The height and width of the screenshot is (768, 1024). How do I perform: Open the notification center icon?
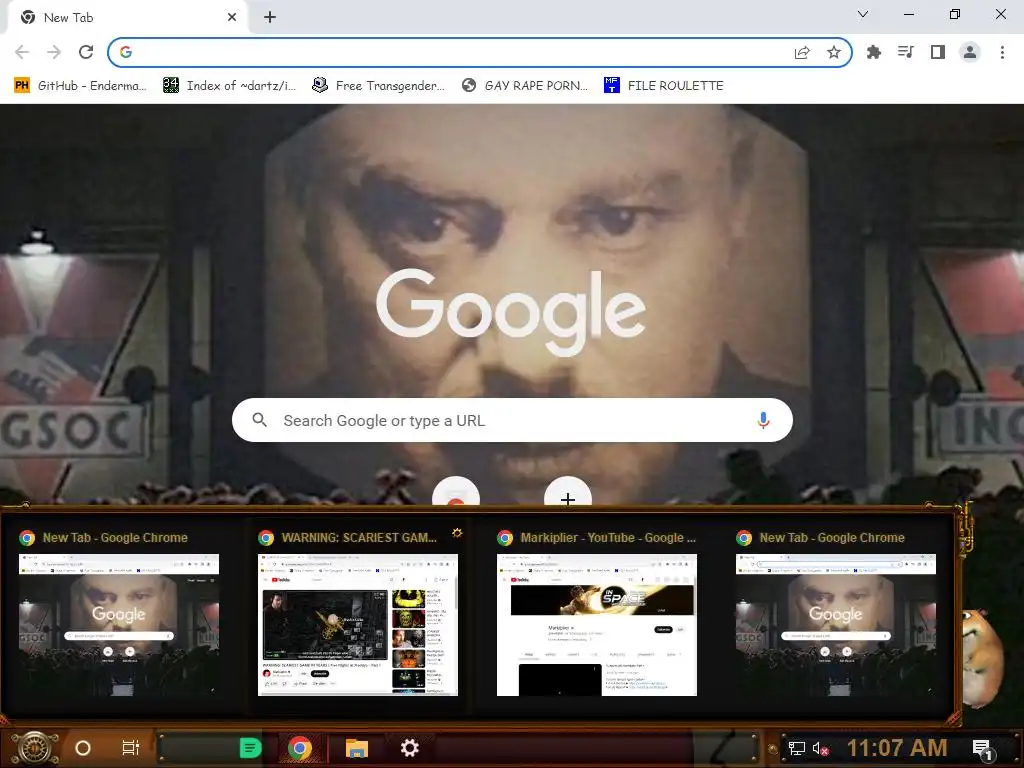click(982, 748)
